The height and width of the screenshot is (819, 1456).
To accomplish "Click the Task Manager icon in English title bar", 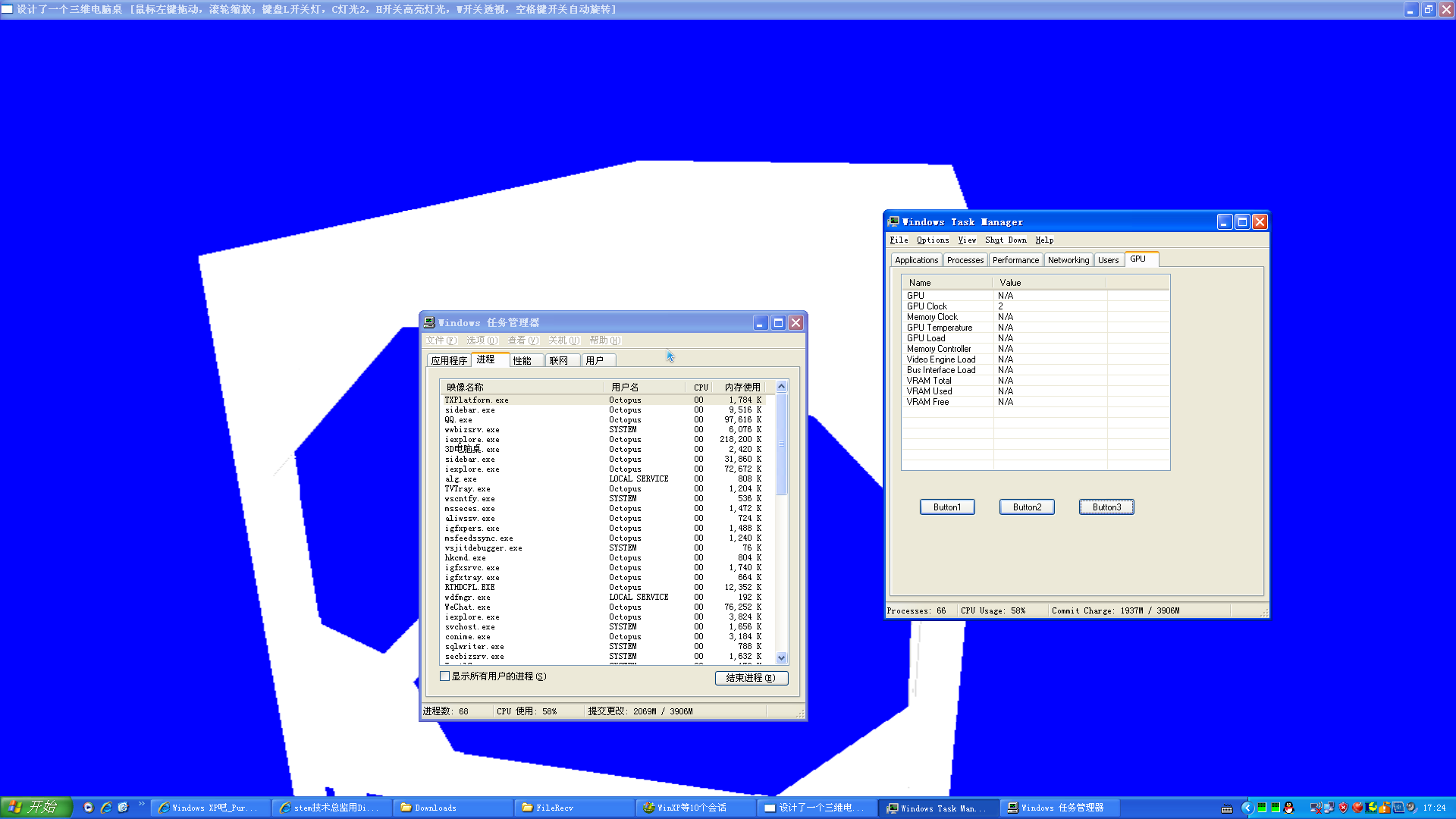I will [893, 221].
